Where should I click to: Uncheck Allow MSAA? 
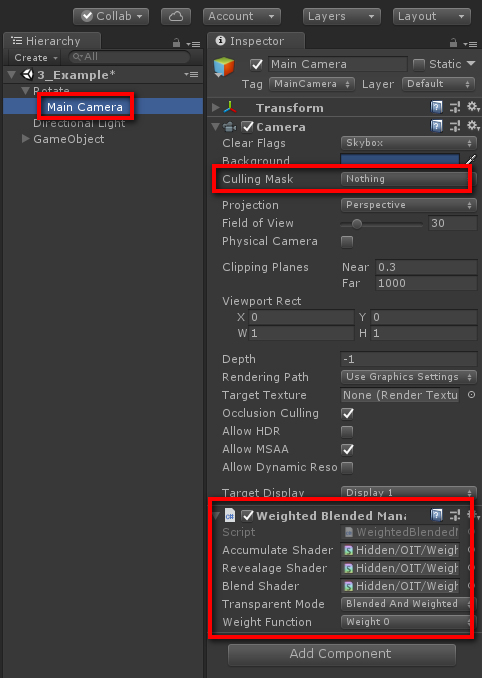click(x=347, y=449)
